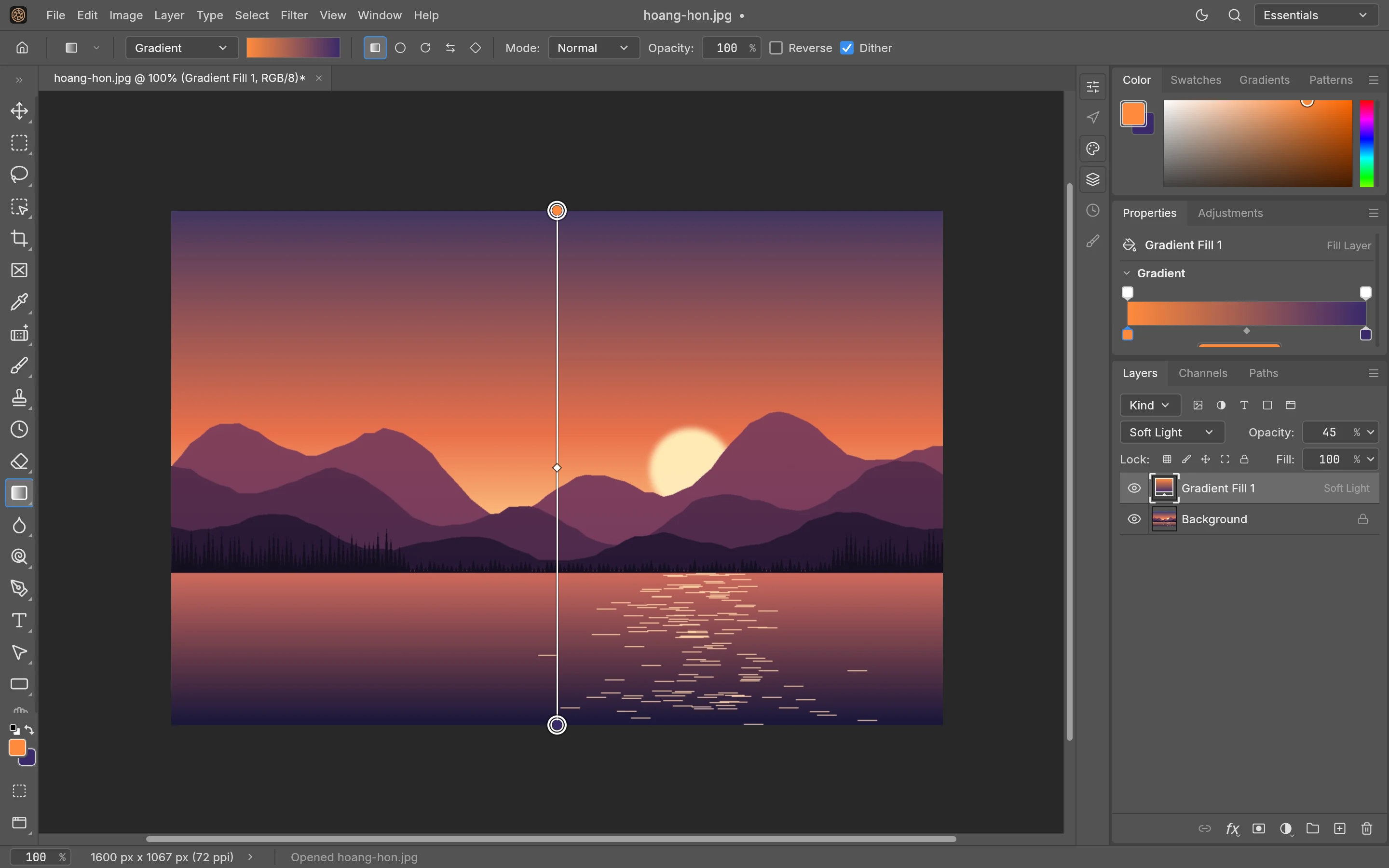Screen dimensions: 1389x868
Task: Hide the Gradient Fill 1 layer
Action: click(1134, 488)
